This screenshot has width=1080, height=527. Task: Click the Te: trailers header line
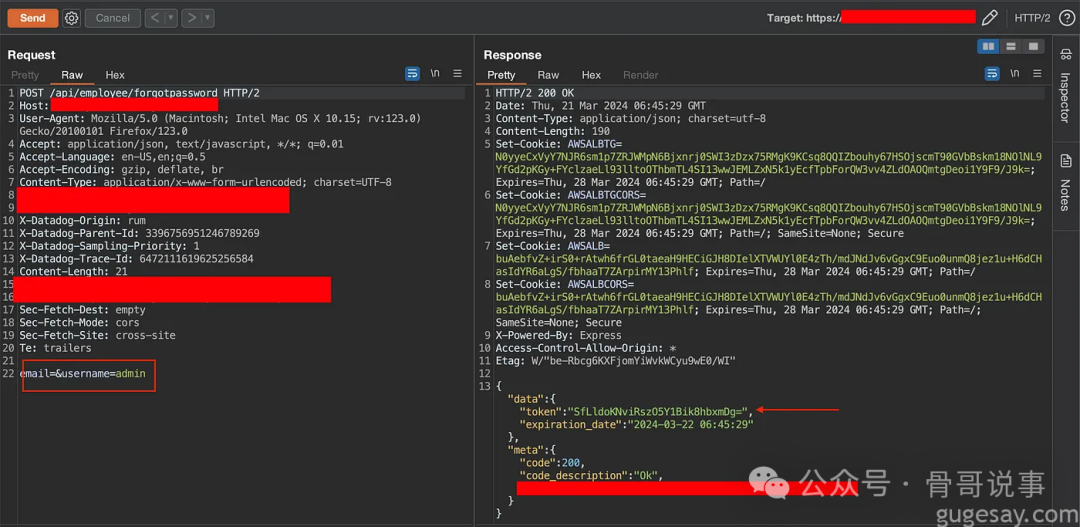coord(55,348)
